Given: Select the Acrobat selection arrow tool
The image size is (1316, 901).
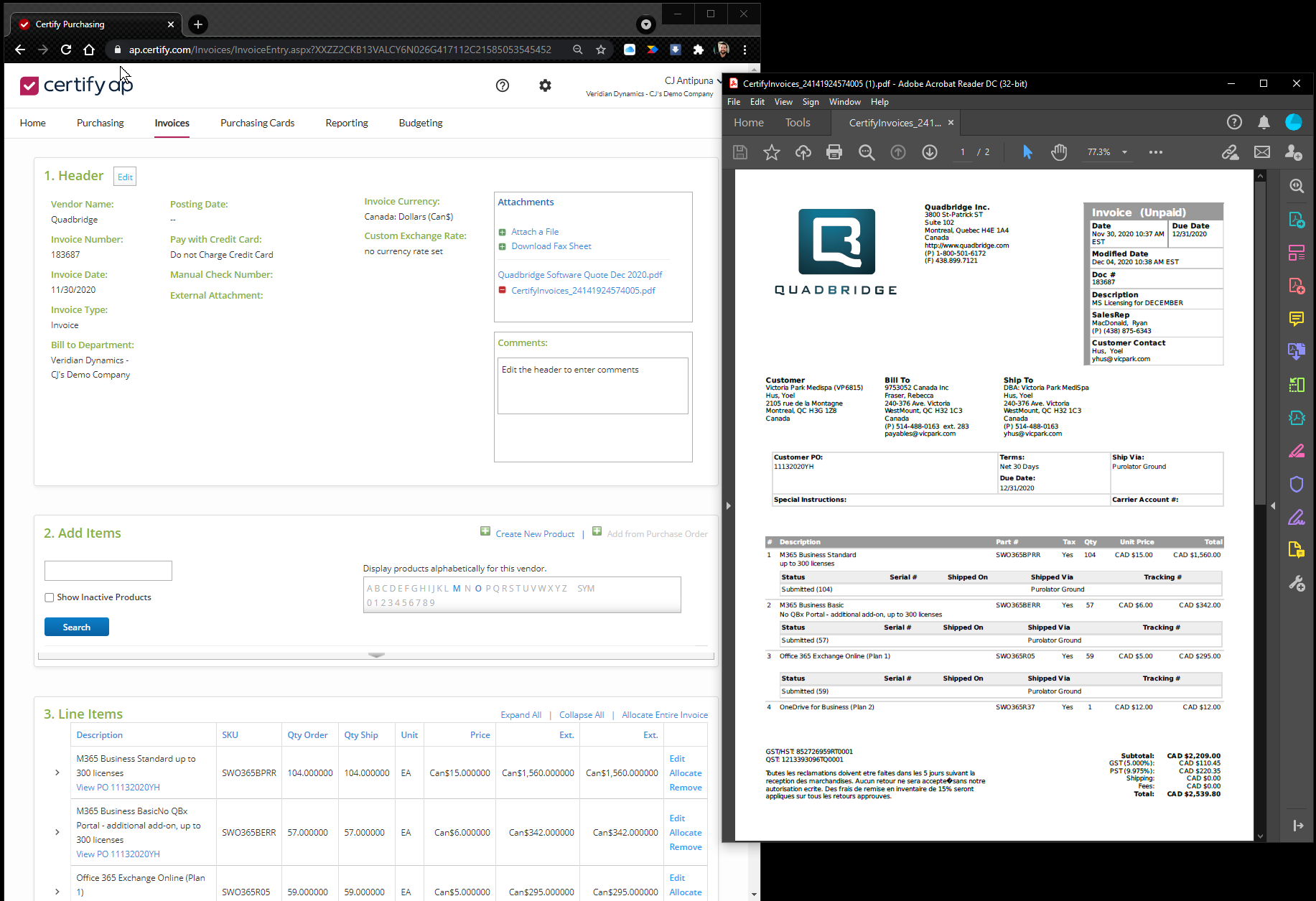Looking at the screenshot, I should point(1027,152).
